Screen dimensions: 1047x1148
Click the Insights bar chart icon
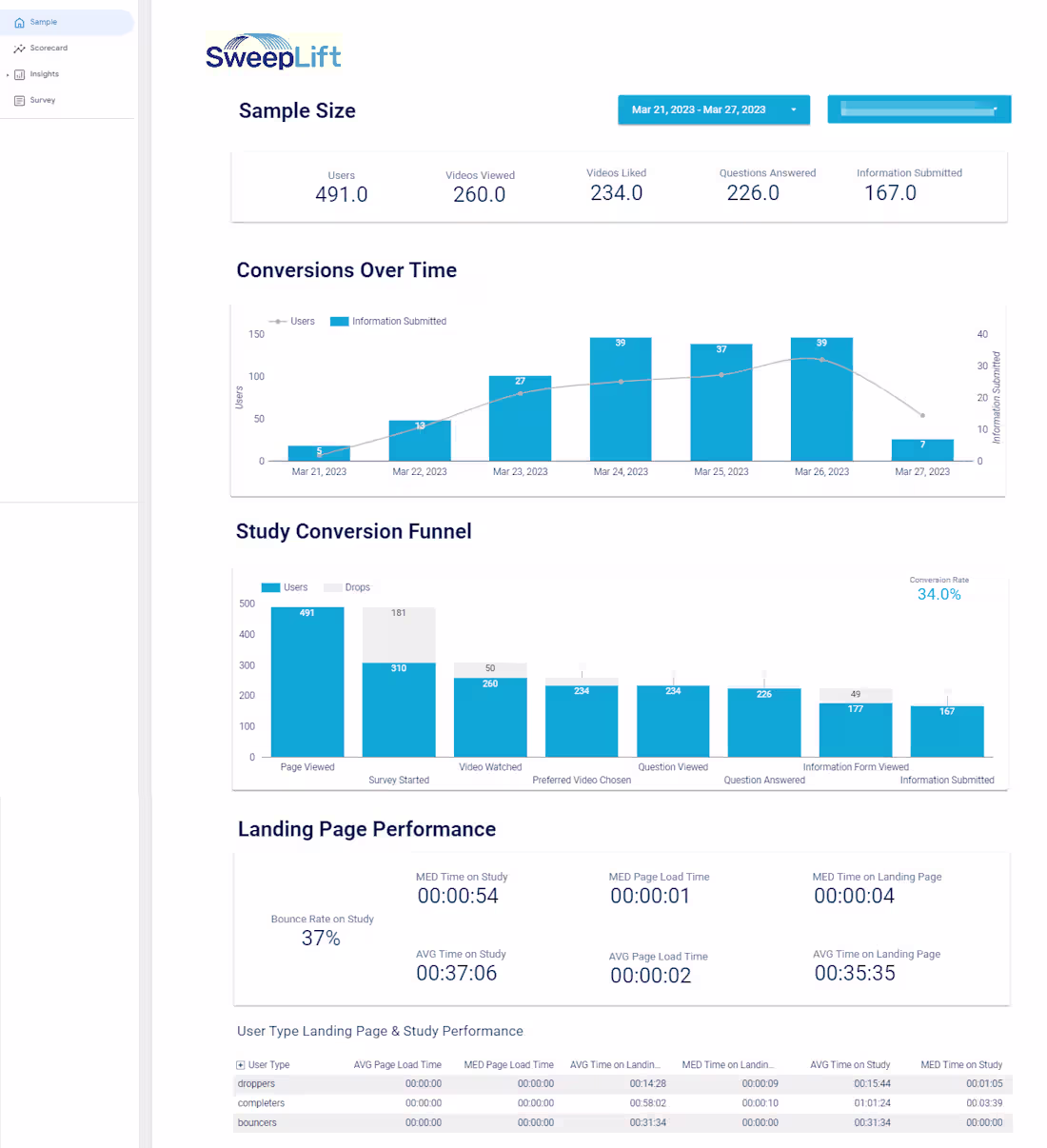pos(21,73)
